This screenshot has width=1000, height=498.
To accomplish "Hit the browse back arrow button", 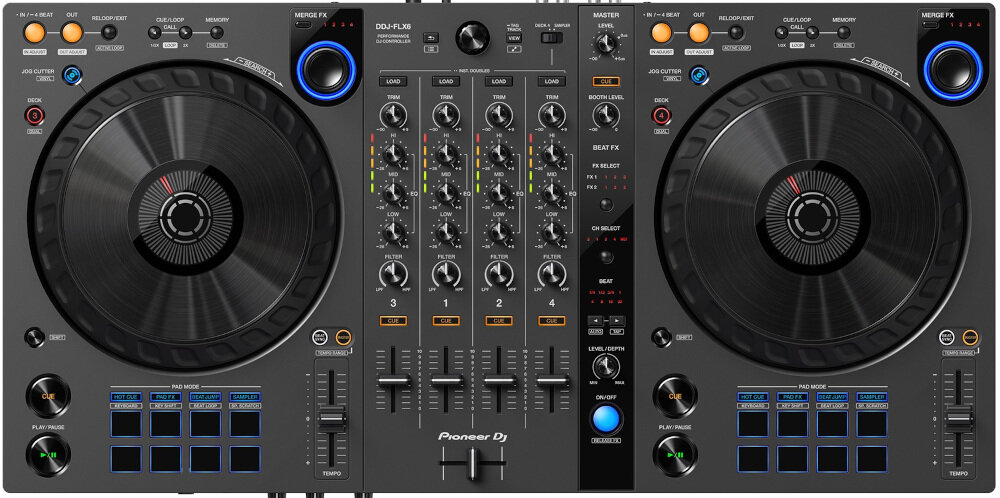I will [430, 38].
